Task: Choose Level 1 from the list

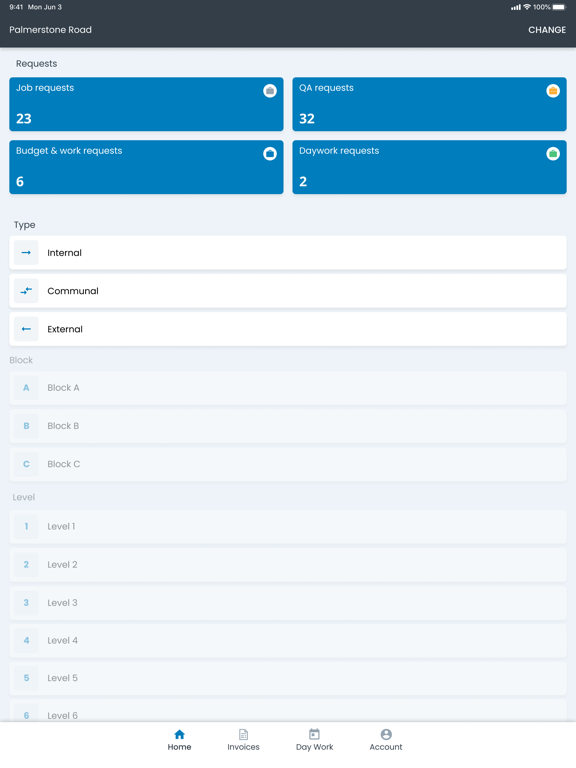Action: (288, 527)
